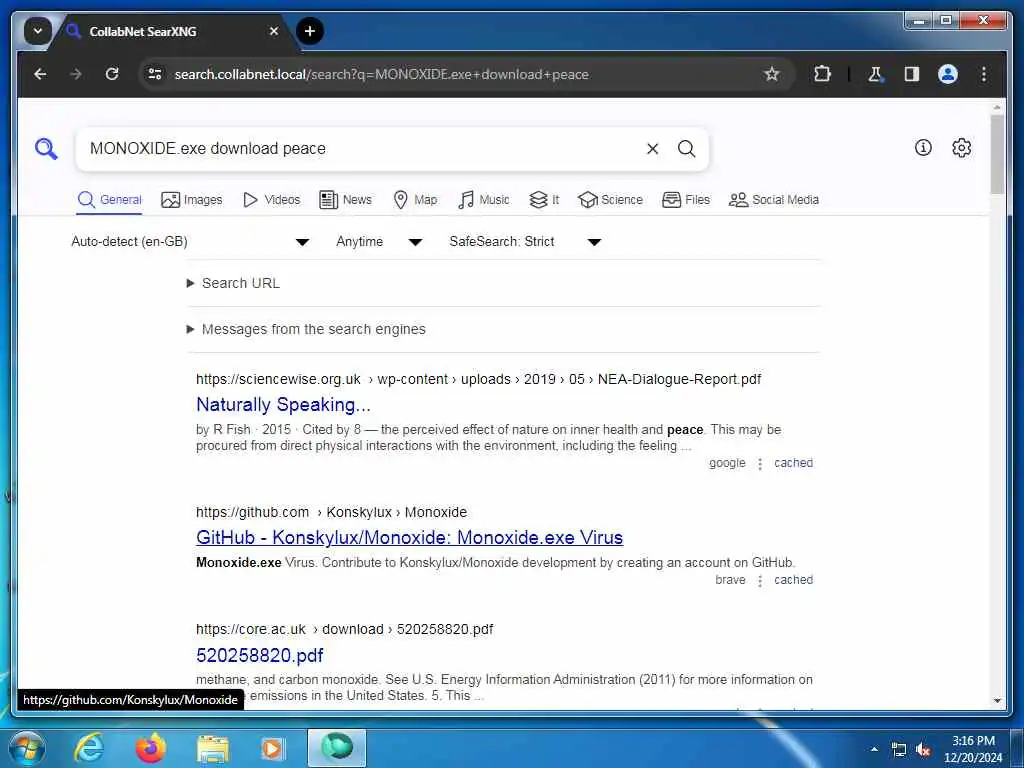This screenshot has width=1024, height=768.
Task: Switch to the Images category tab
Action: (x=192, y=200)
